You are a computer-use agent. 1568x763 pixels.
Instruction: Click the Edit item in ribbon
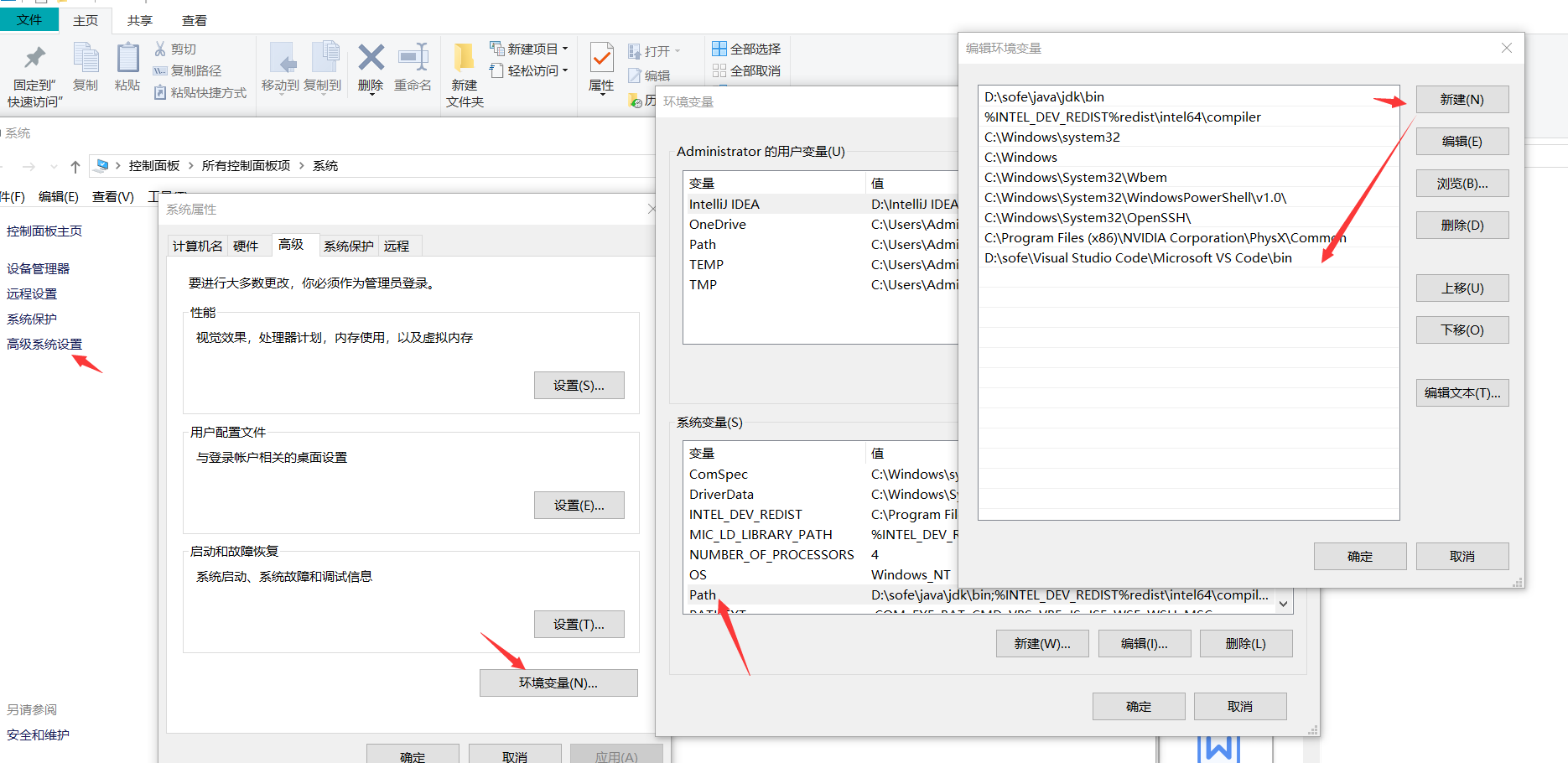click(649, 75)
